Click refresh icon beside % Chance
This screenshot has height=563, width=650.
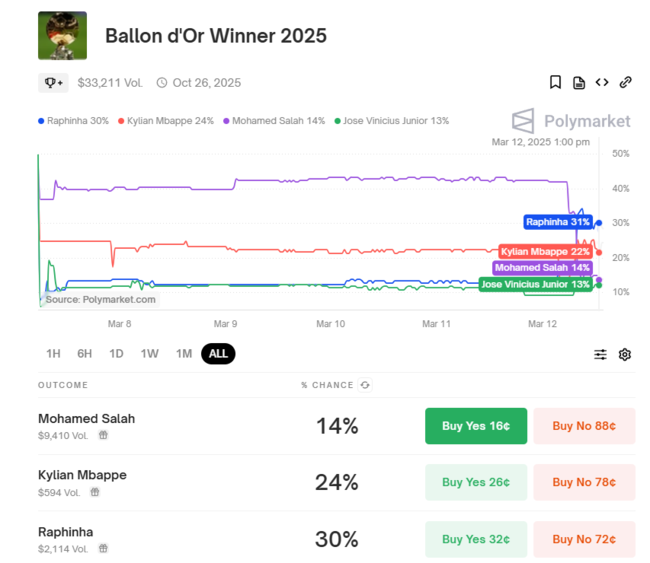click(365, 385)
